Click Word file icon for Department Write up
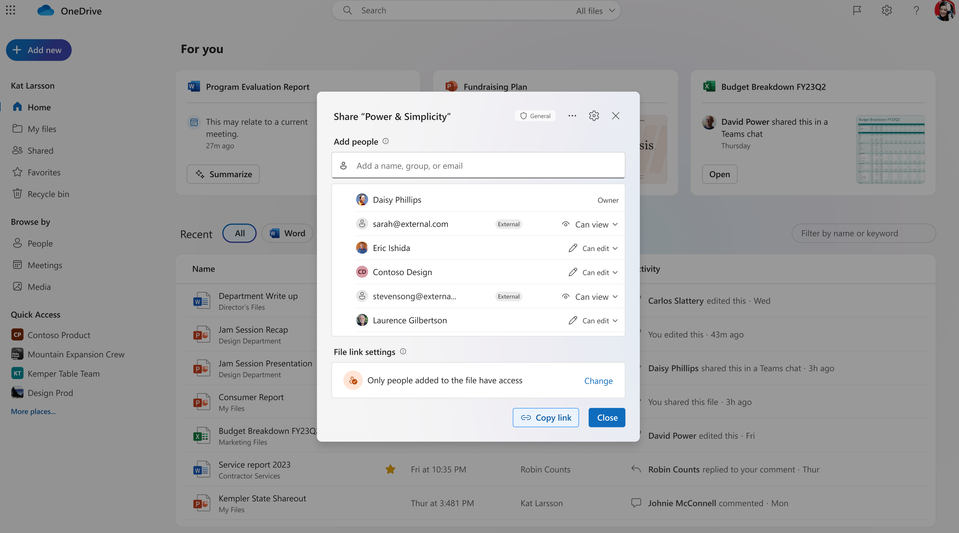The height and width of the screenshot is (533, 959). (x=201, y=301)
